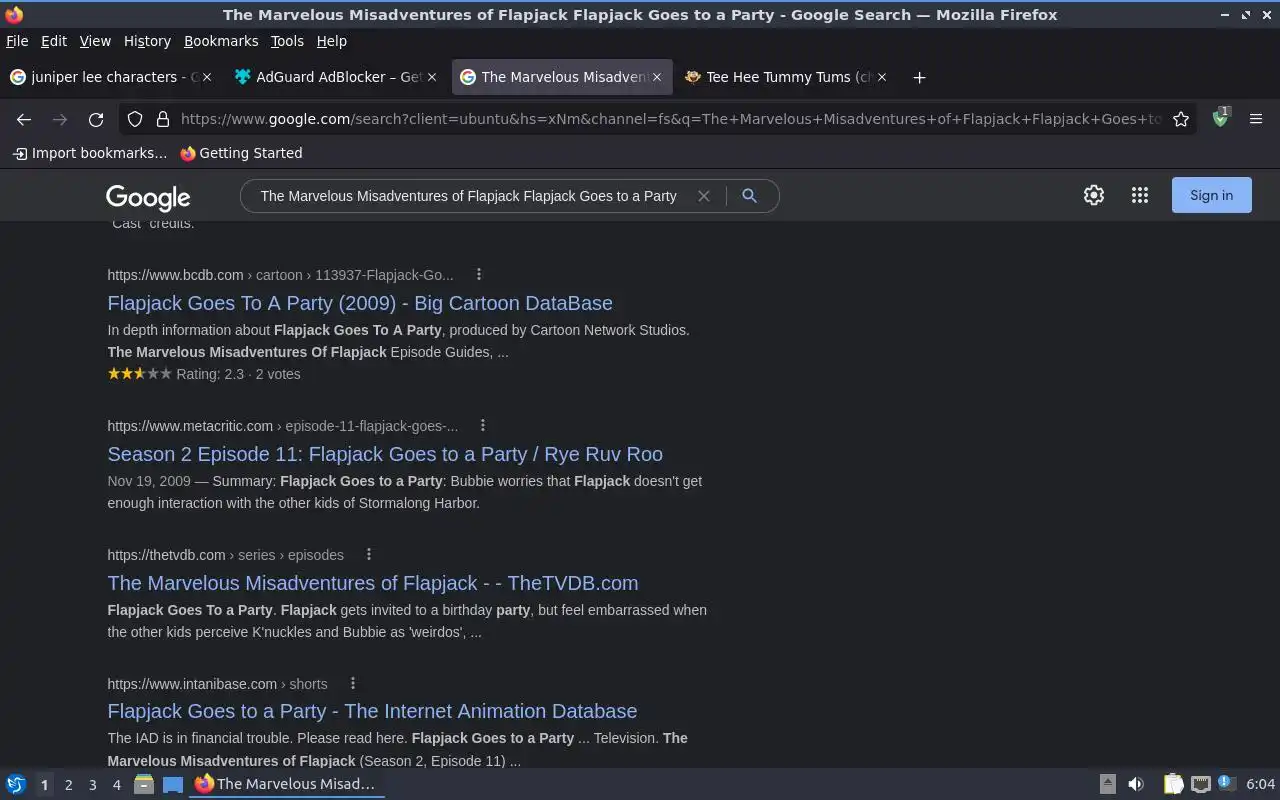Open the Firefox hamburger menu

coord(1256,119)
